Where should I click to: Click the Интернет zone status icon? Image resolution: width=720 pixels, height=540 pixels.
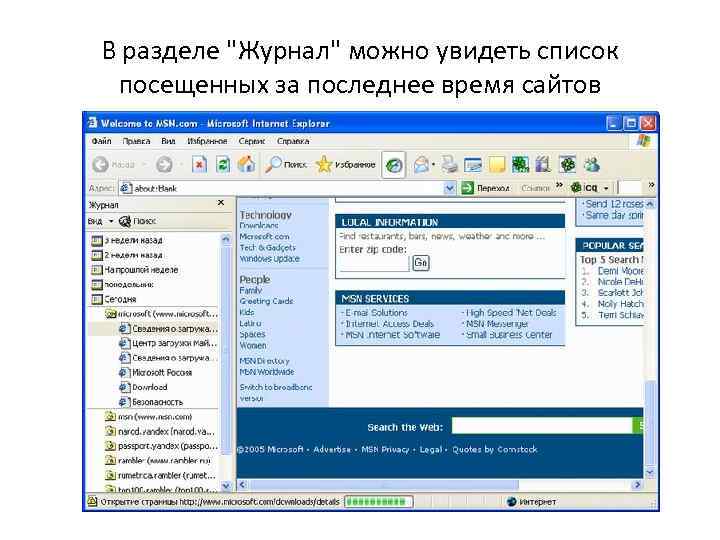click(512, 502)
